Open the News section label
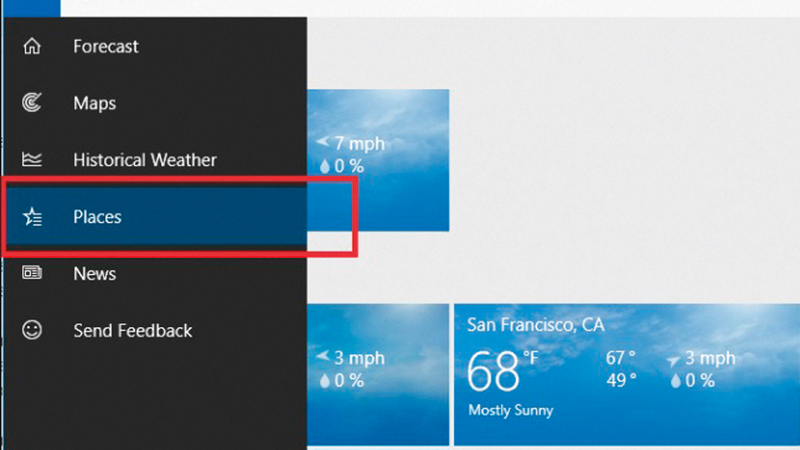 coord(94,273)
